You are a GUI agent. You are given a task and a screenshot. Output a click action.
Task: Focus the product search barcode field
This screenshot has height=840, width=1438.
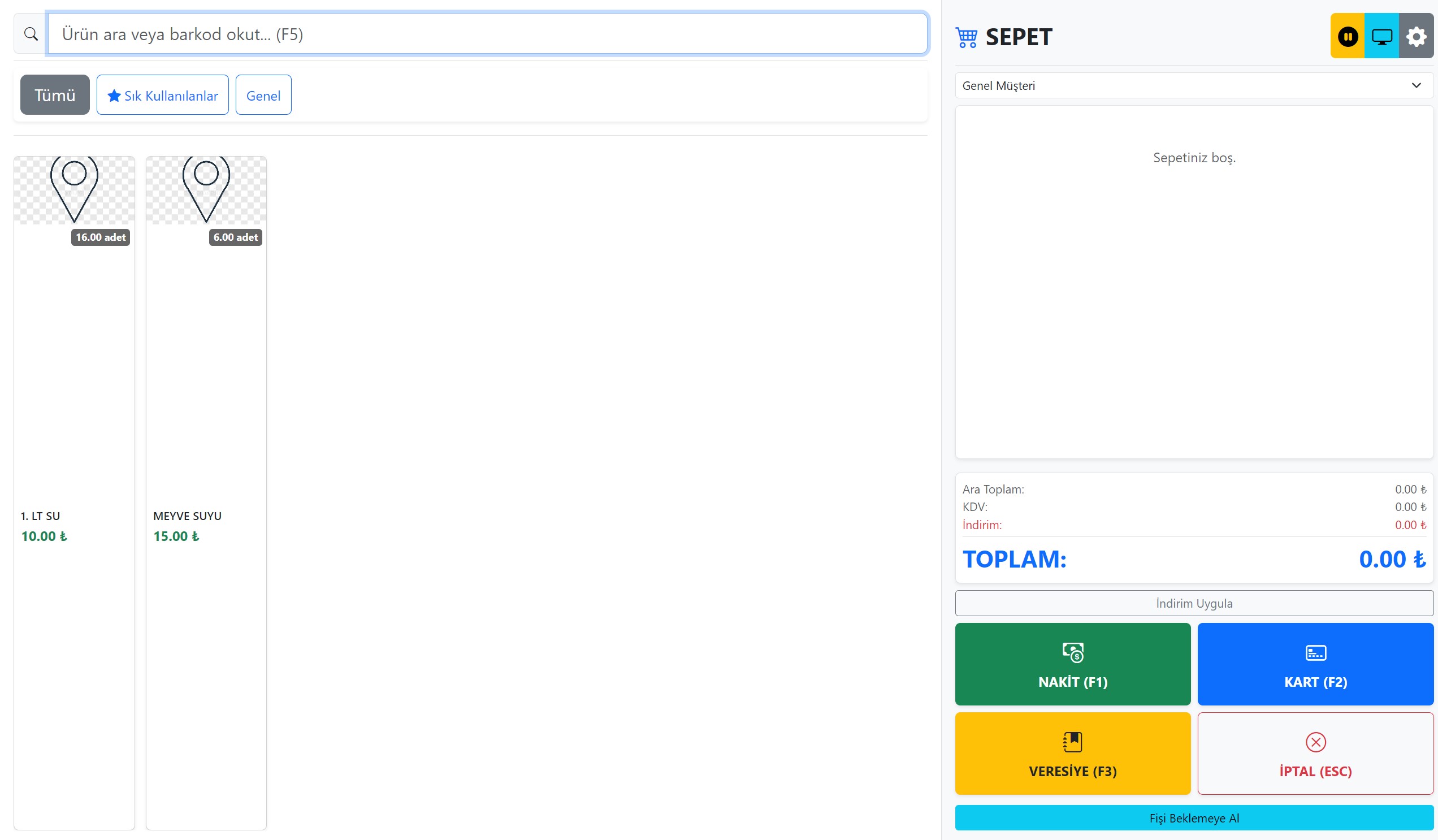(x=487, y=34)
